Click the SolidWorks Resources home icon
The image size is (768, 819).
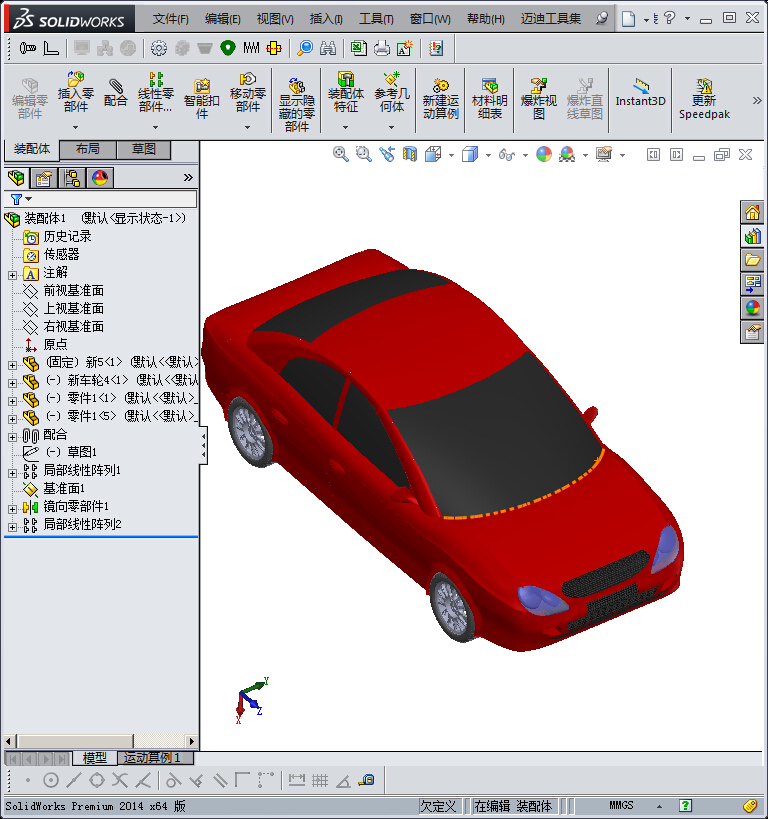752,212
